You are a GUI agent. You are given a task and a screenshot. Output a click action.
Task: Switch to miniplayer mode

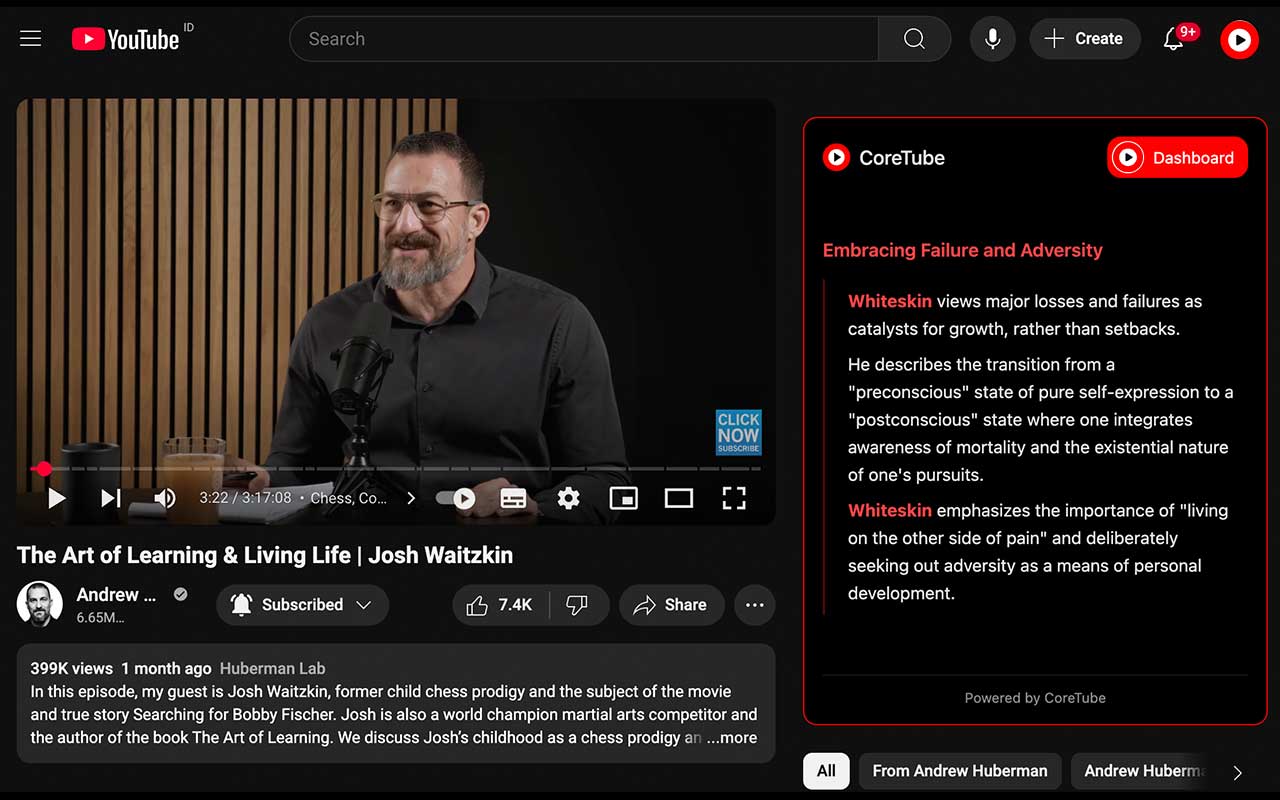623,497
